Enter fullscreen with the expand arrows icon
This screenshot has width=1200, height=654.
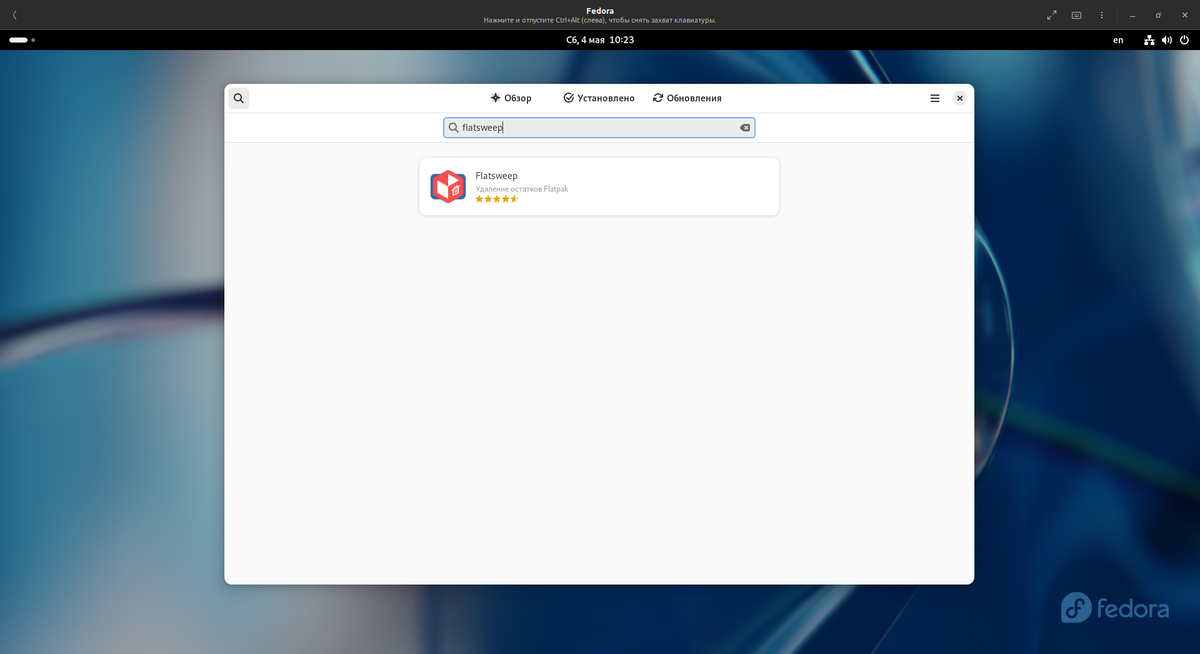1051,15
